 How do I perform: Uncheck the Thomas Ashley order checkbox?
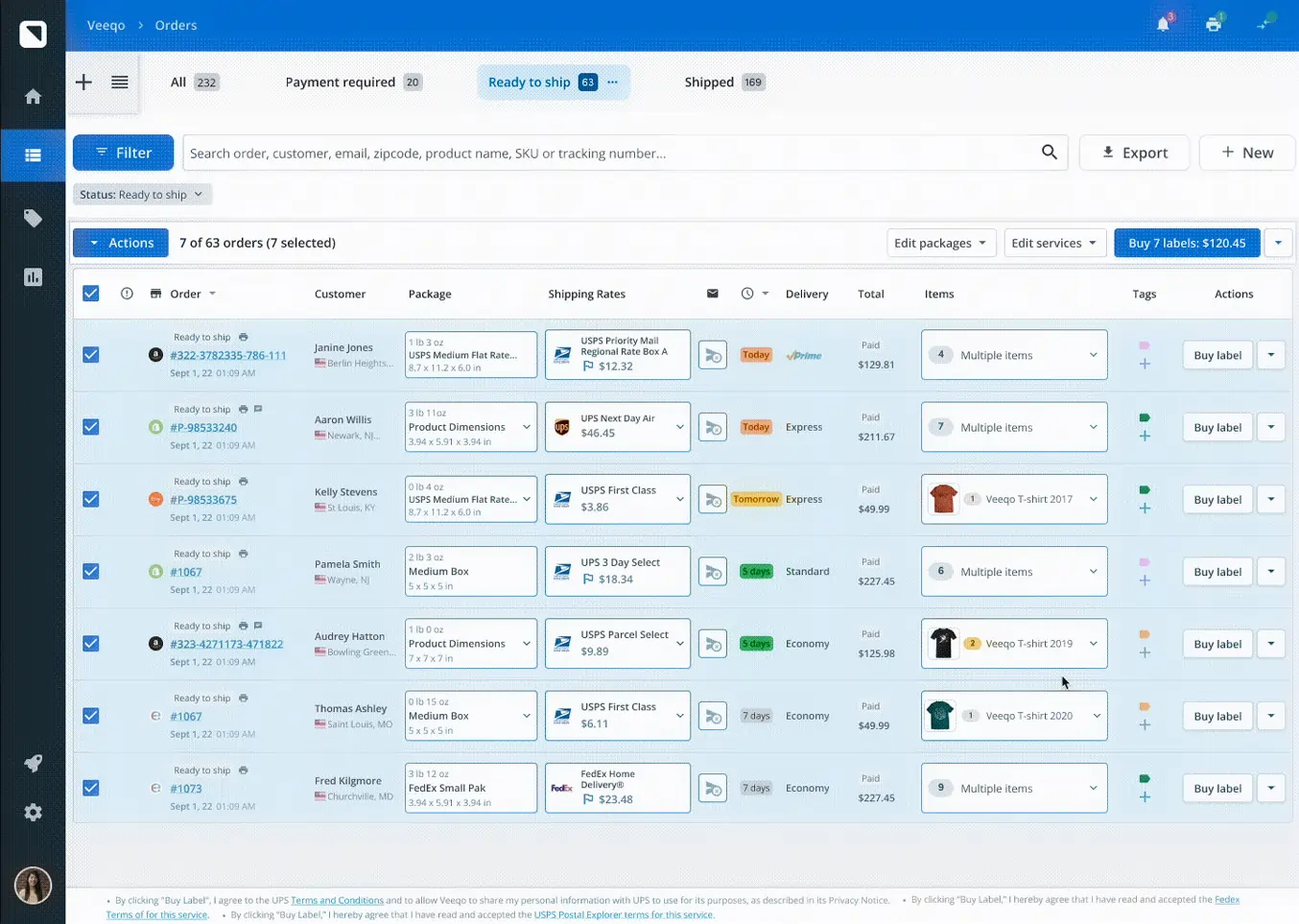pos(91,716)
